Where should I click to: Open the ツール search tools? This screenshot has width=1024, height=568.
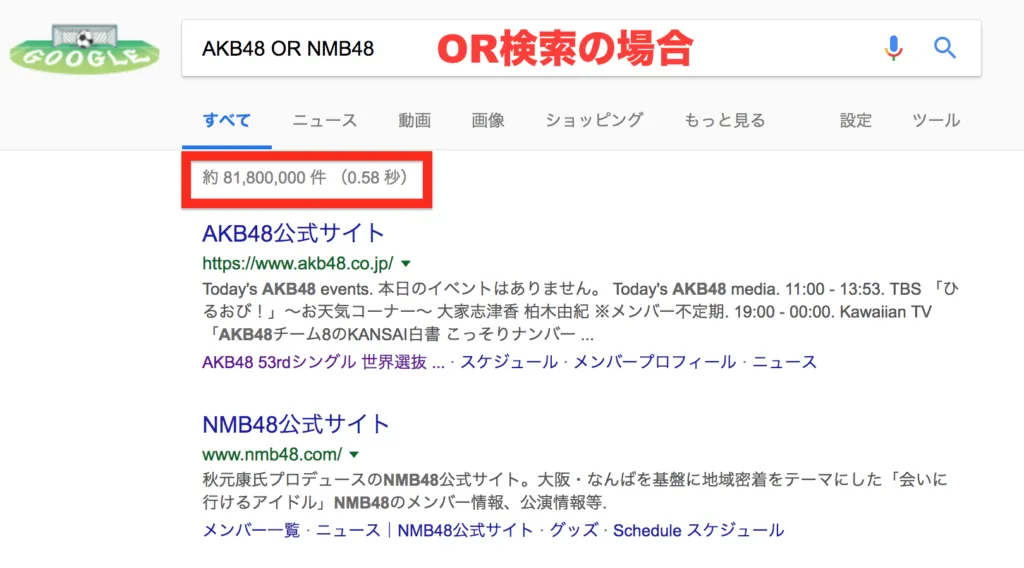tap(936, 120)
